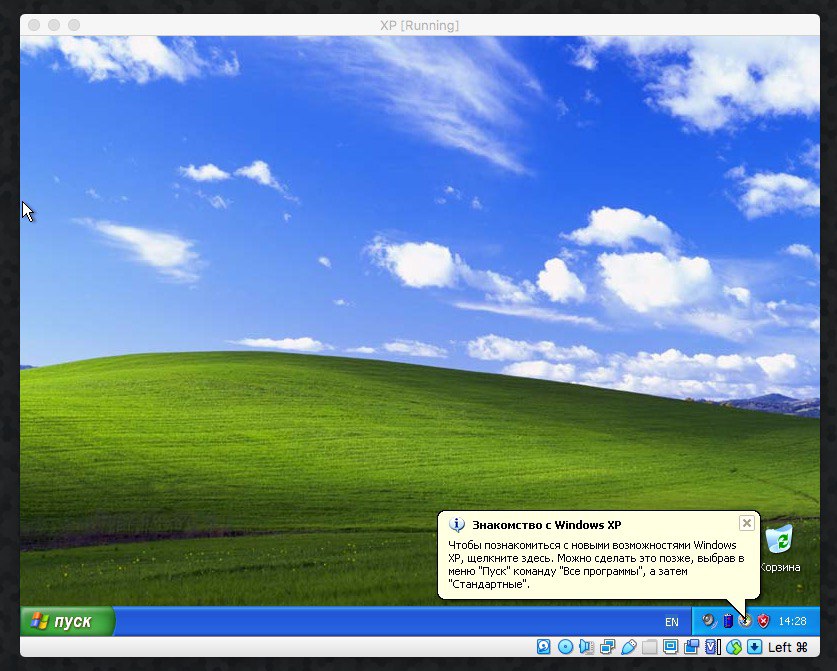This screenshot has width=837, height=671.
Task: Minimize the XP [Running] VirtualBox window
Action: (x=54, y=25)
